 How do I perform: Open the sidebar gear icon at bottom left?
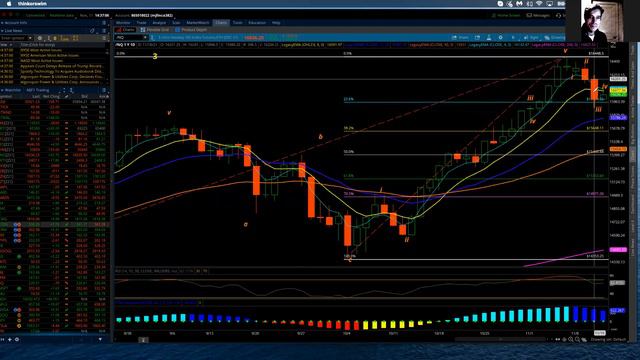[x=17, y=339]
